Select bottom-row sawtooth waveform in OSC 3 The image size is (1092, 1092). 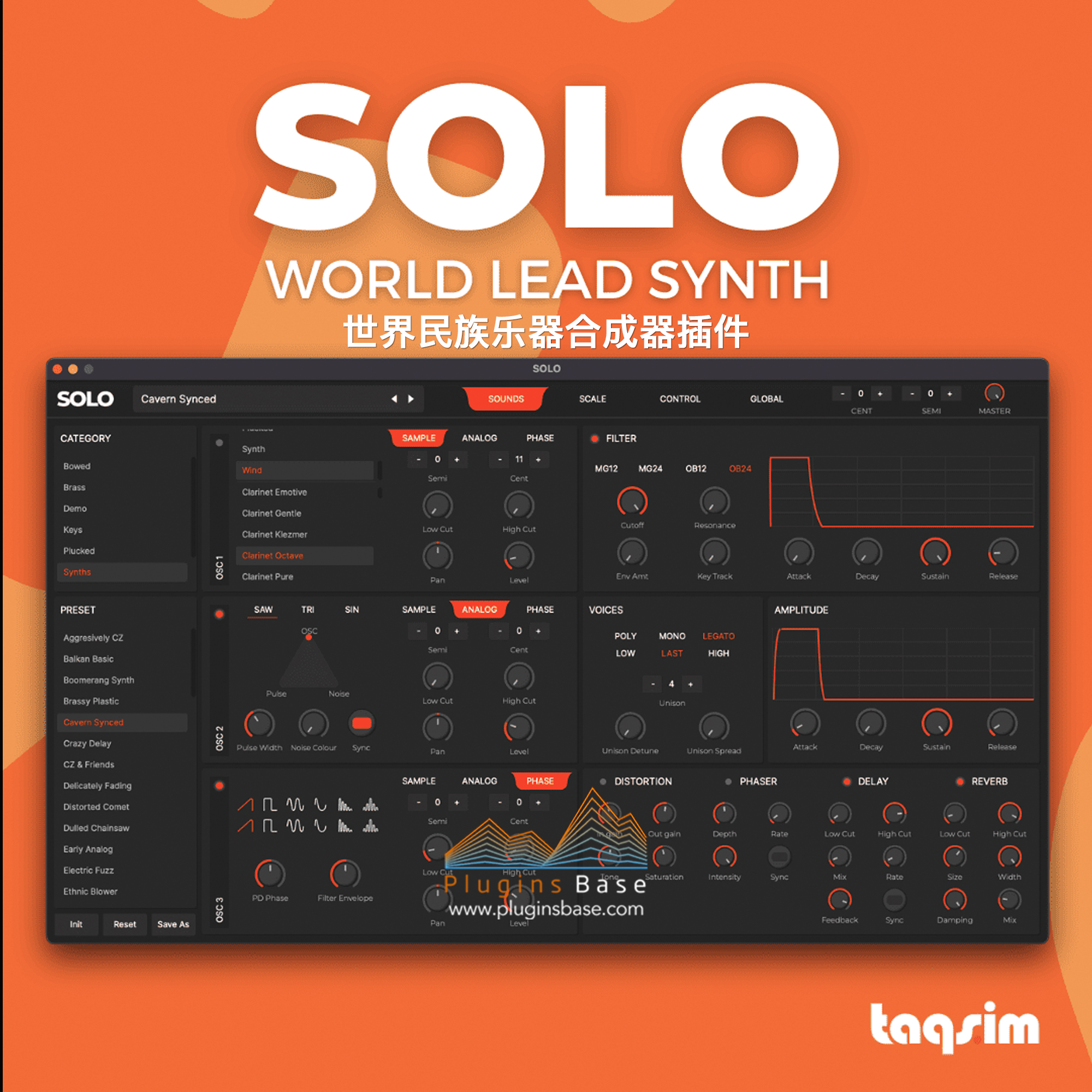pyautogui.click(x=245, y=826)
